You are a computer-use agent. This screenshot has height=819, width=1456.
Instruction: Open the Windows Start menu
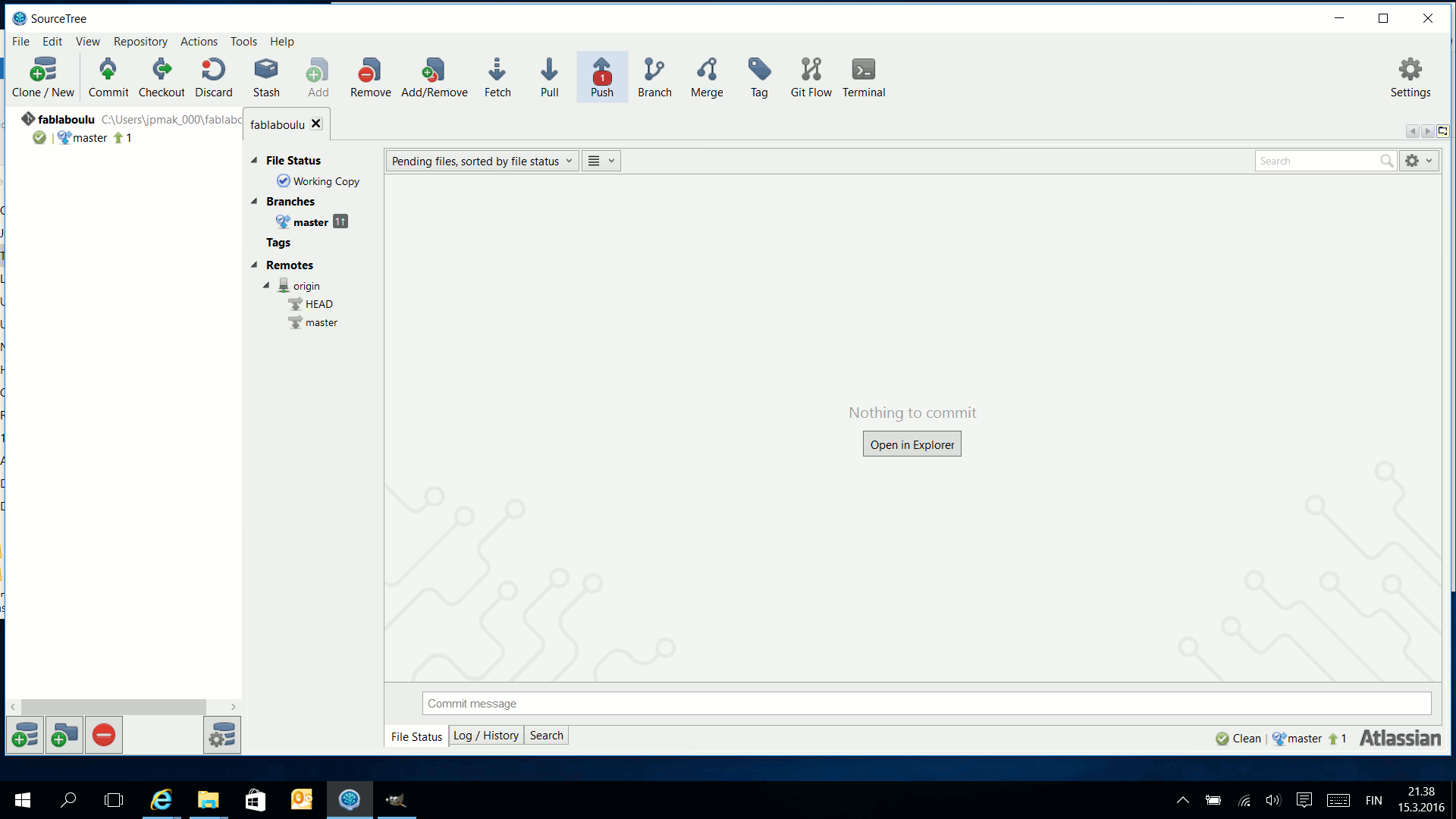[x=23, y=800]
